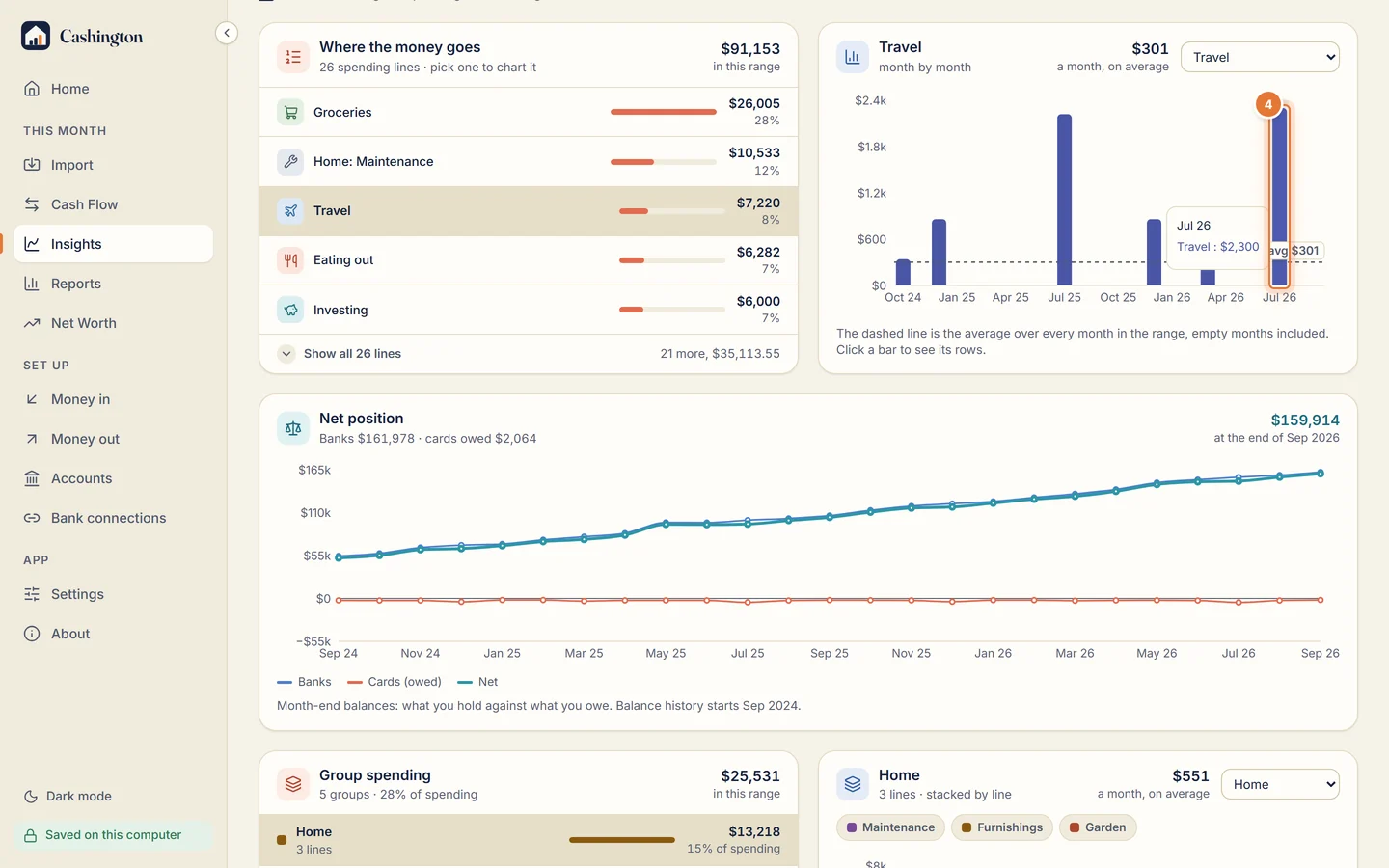Click the Money in arrow icon

click(x=32, y=399)
